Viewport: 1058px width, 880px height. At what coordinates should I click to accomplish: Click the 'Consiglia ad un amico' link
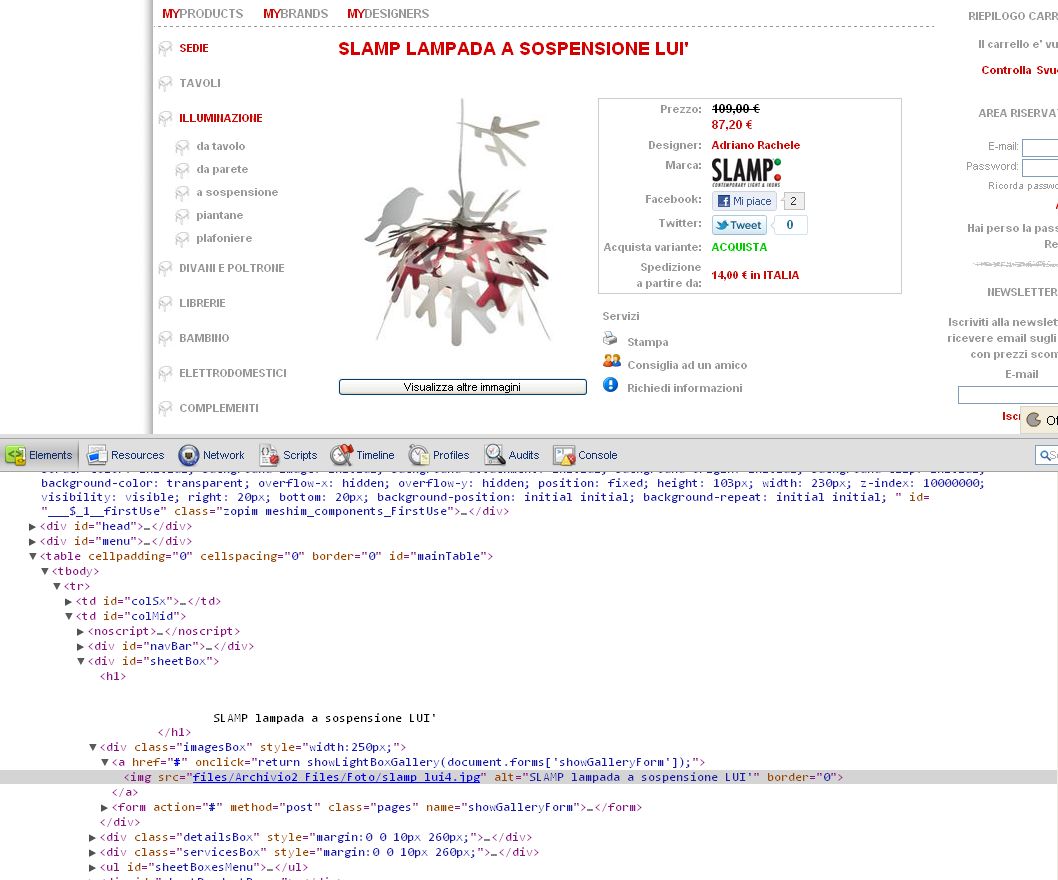(687, 365)
